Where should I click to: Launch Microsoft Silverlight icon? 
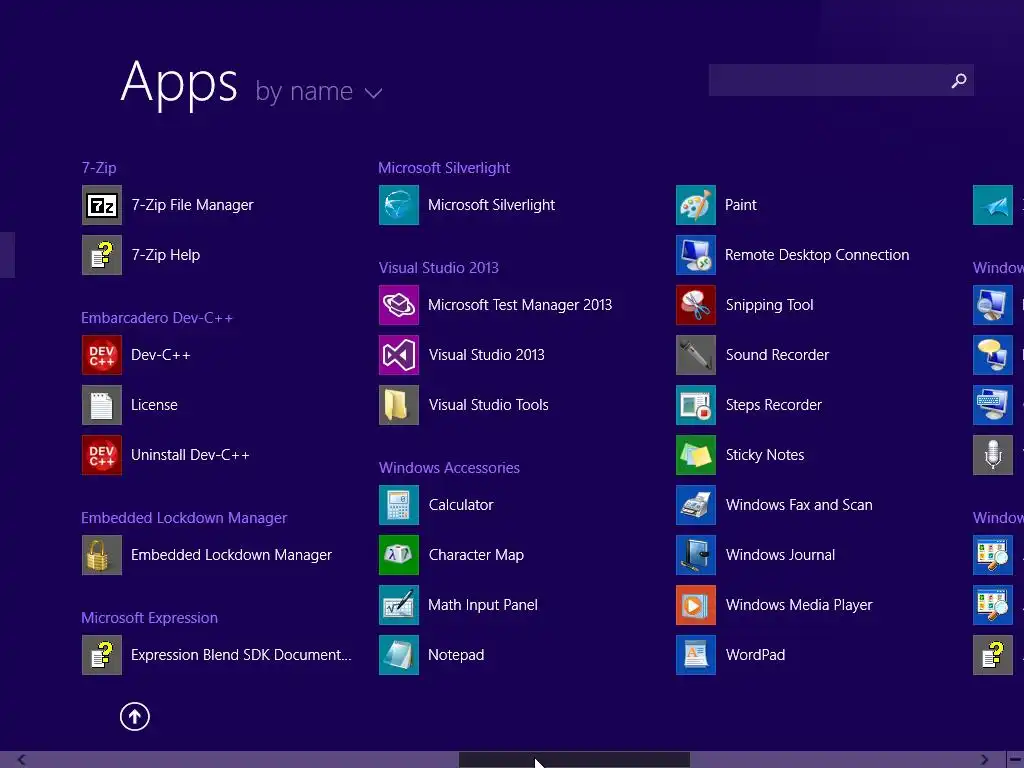coord(399,205)
